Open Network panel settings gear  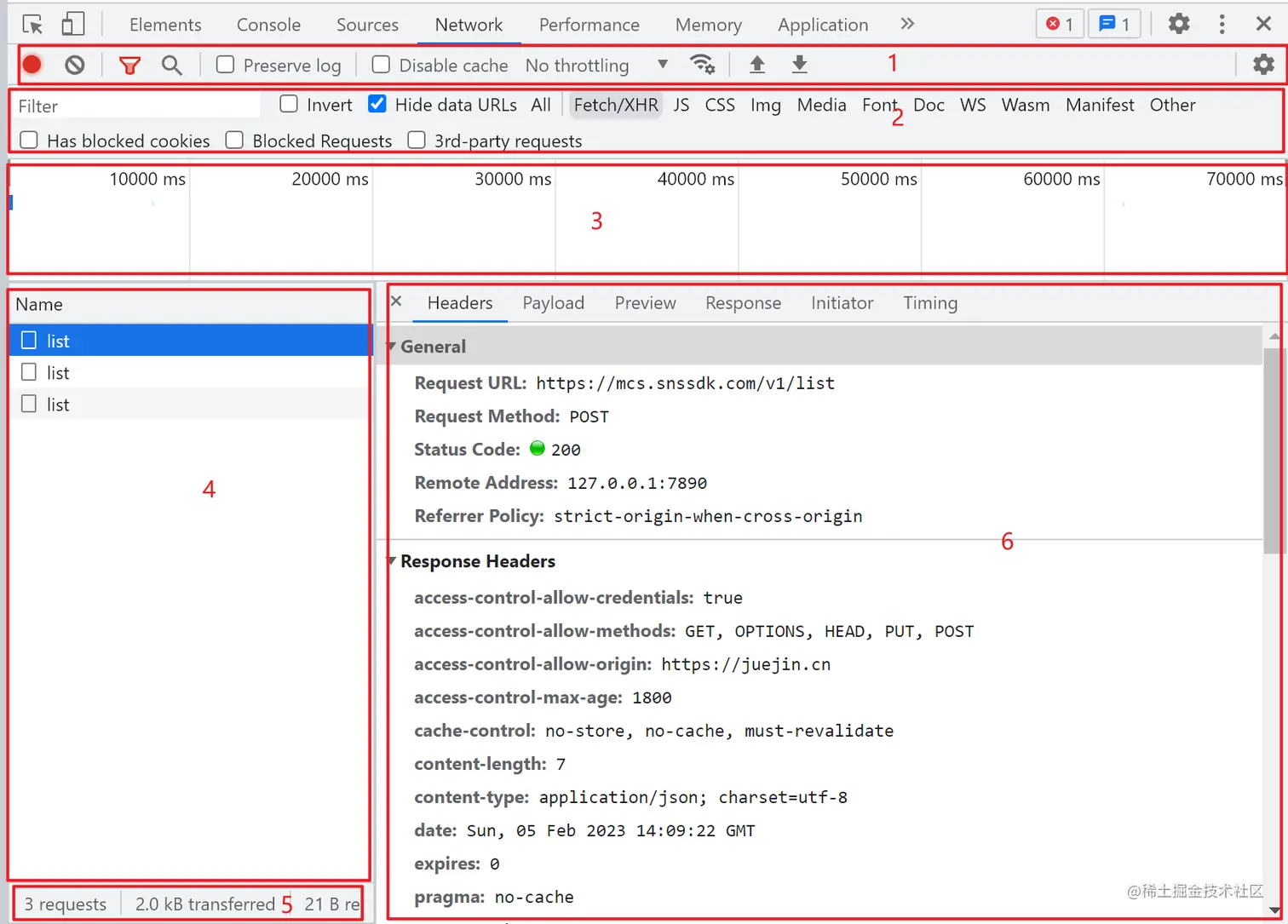[x=1263, y=65]
